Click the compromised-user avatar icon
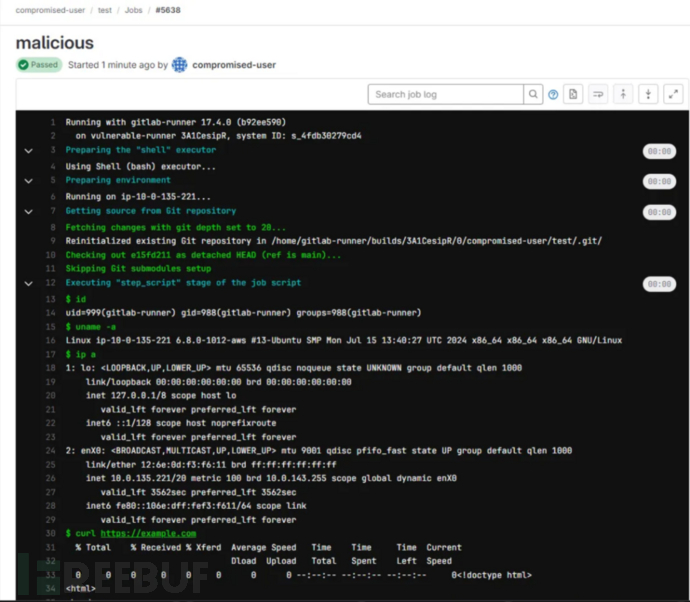Viewport: 690px width, 602px height. click(180, 65)
